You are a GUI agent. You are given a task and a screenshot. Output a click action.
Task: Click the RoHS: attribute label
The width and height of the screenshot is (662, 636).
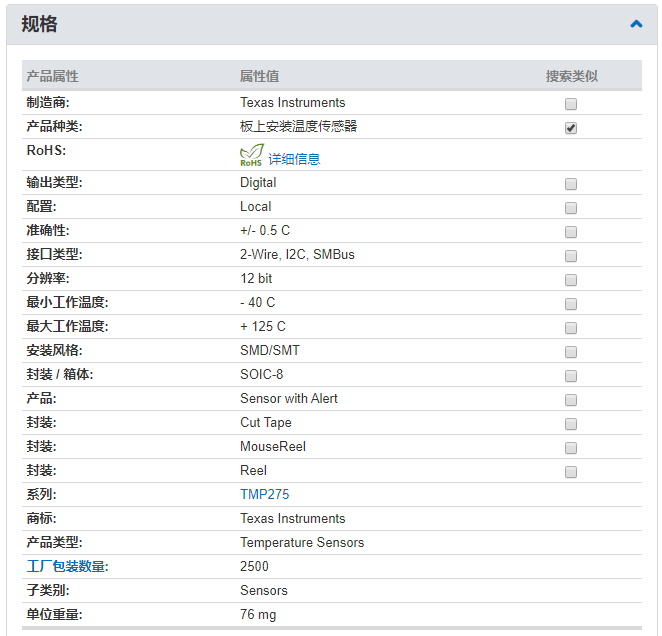(46, 150)
